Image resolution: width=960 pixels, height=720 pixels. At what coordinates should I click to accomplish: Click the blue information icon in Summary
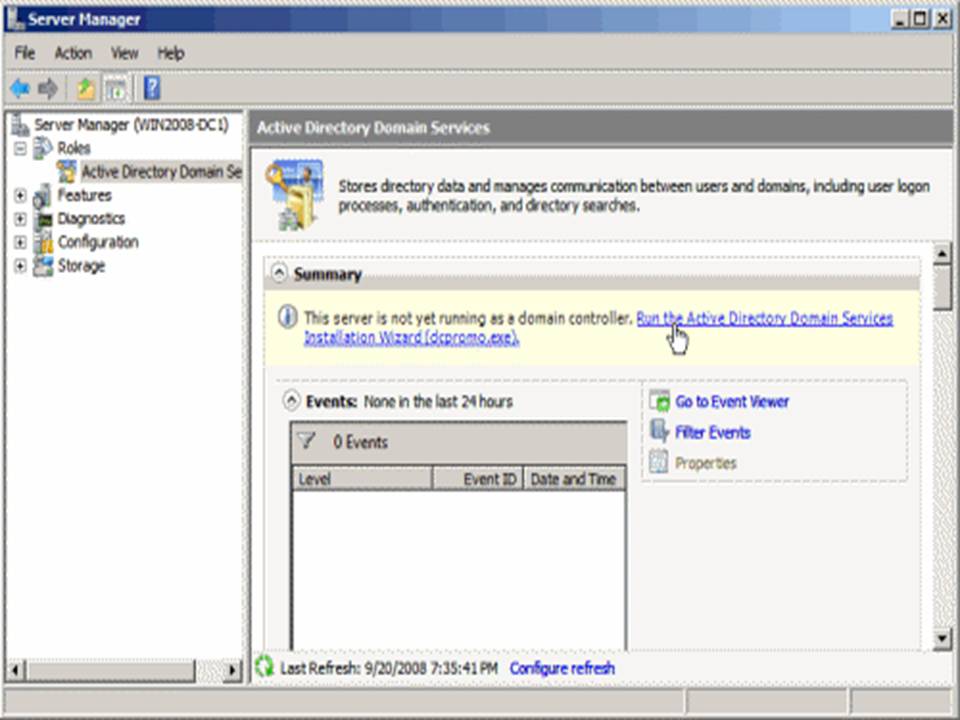pyautogui.click(x=287, y=317)
